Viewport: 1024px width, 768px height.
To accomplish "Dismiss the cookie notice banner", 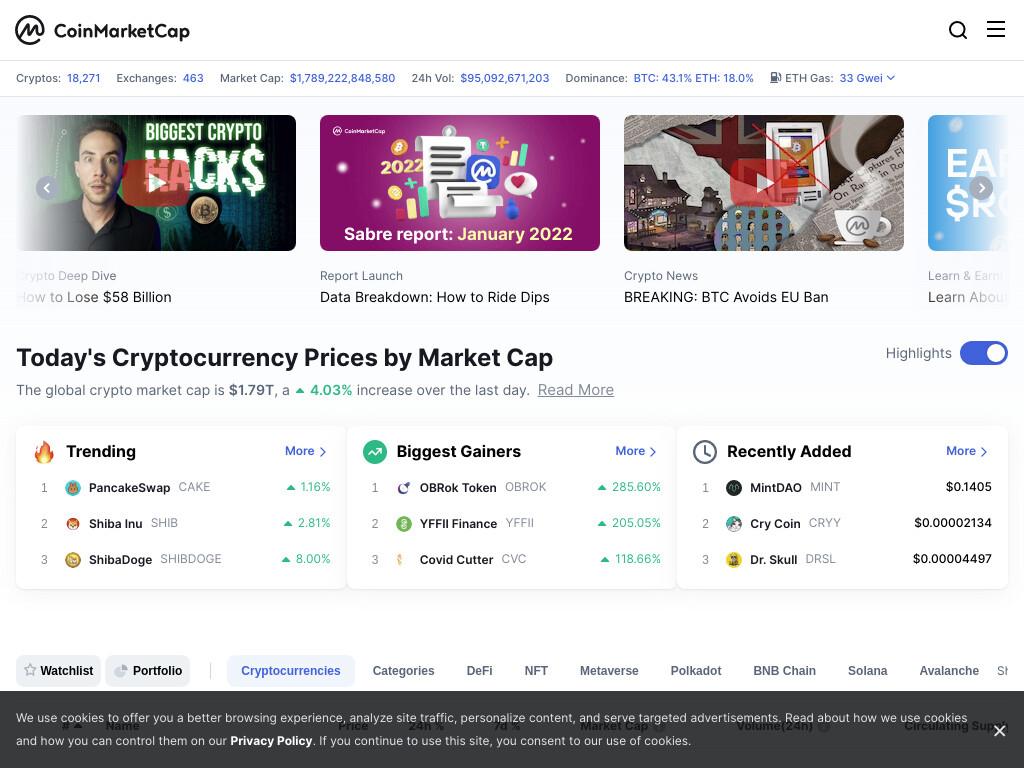I will [999, 731].
